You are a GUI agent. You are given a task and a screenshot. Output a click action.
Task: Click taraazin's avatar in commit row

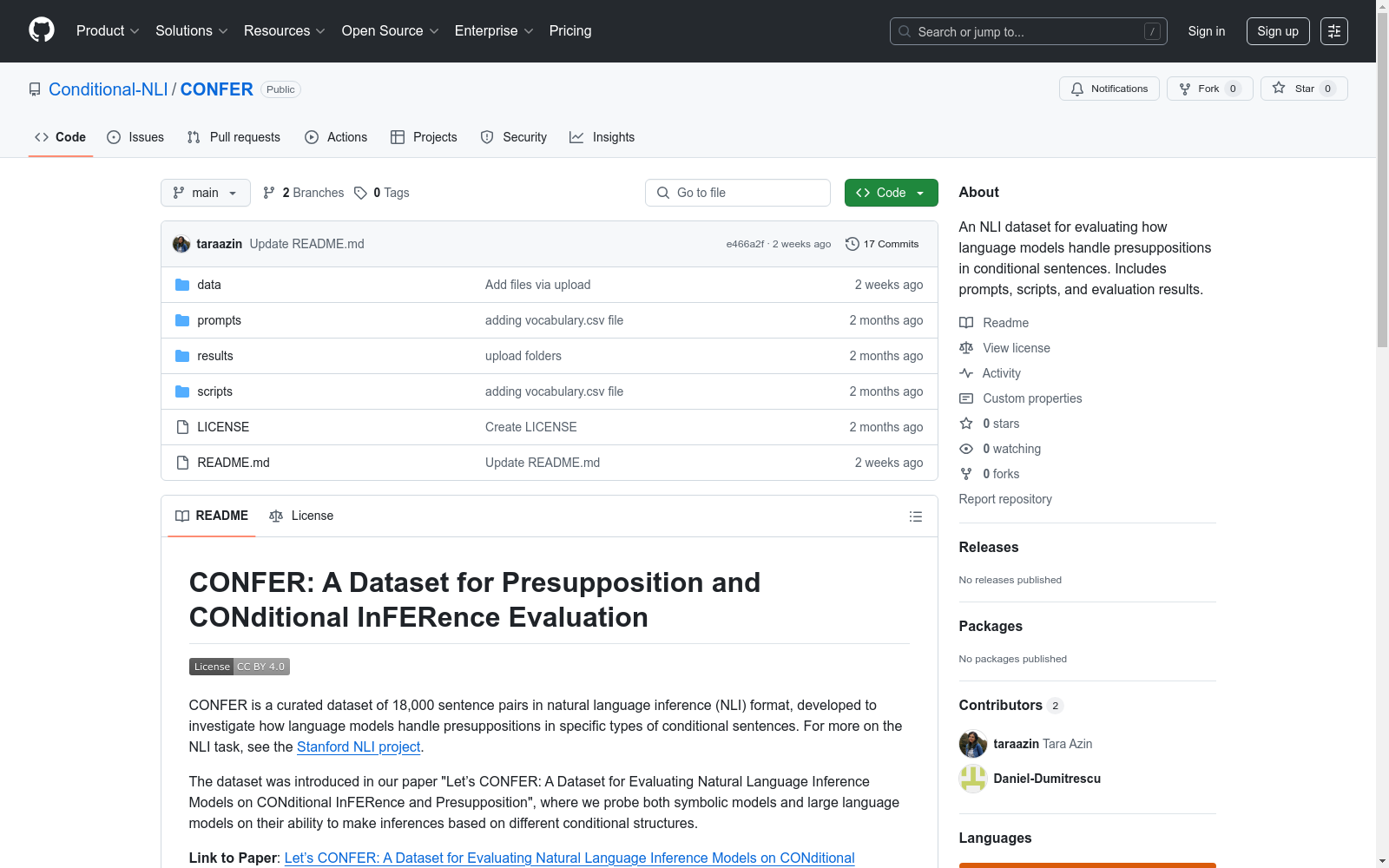click(x=181, y=244)
